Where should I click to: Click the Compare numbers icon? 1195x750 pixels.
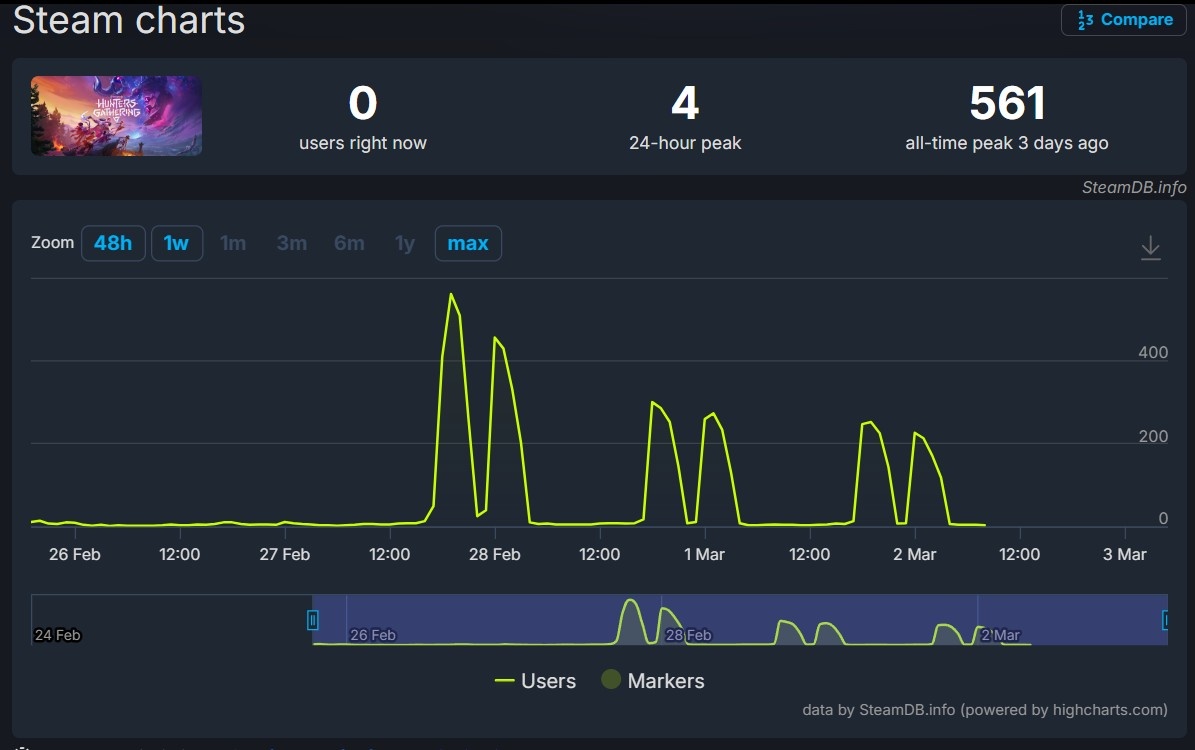click(1085, 20)
